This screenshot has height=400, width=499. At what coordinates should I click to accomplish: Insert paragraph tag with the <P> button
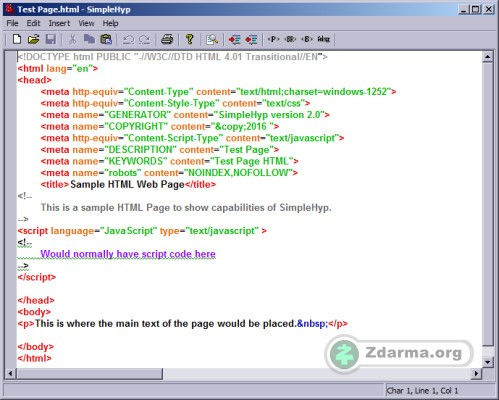(273, 39)
